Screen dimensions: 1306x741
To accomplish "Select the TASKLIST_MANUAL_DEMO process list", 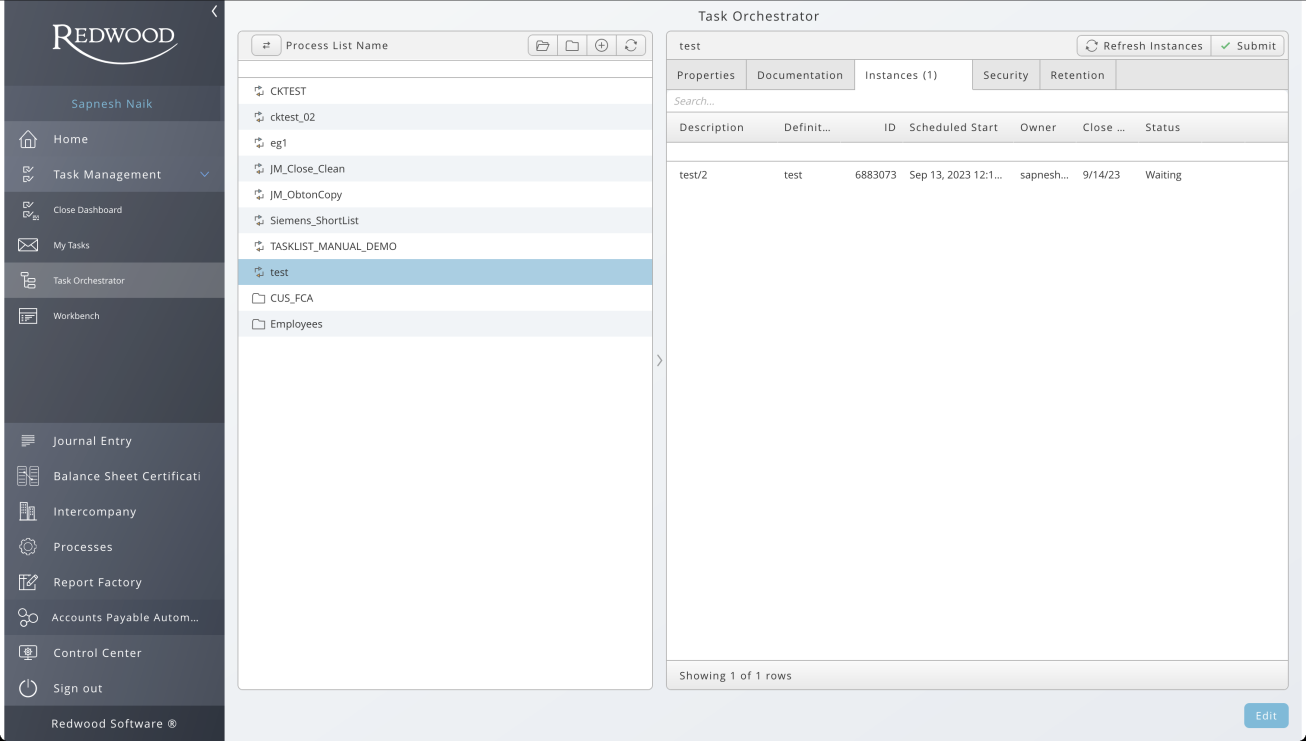I will coord(445,246).
